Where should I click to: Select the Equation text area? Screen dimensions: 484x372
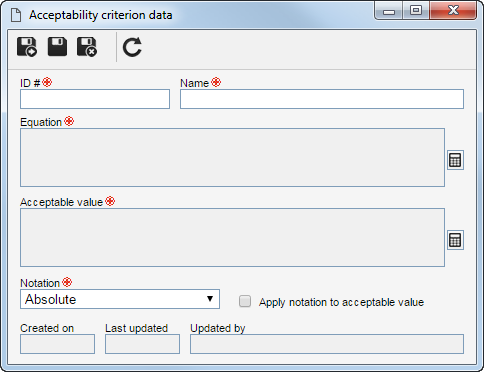point(232,158)
